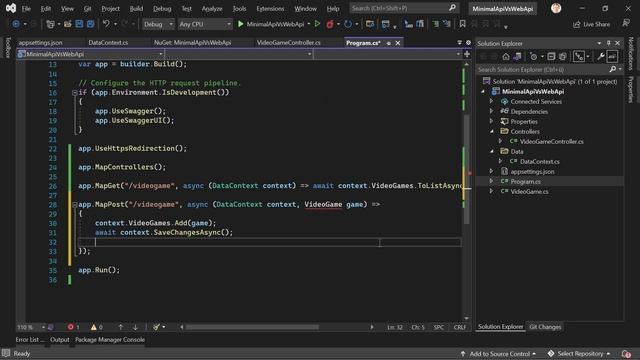Click the red Hot Reload flame icon
640x360 pixels.
coord(330,24)
